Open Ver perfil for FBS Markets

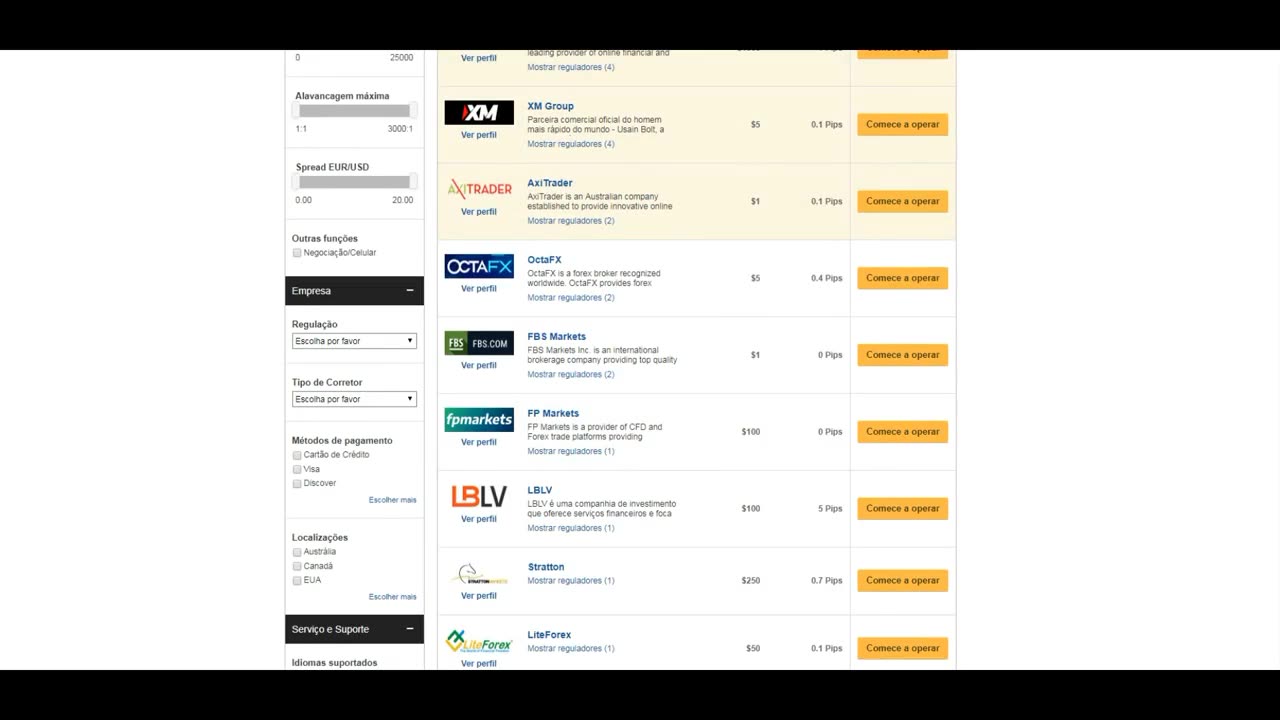pos(479,366)
